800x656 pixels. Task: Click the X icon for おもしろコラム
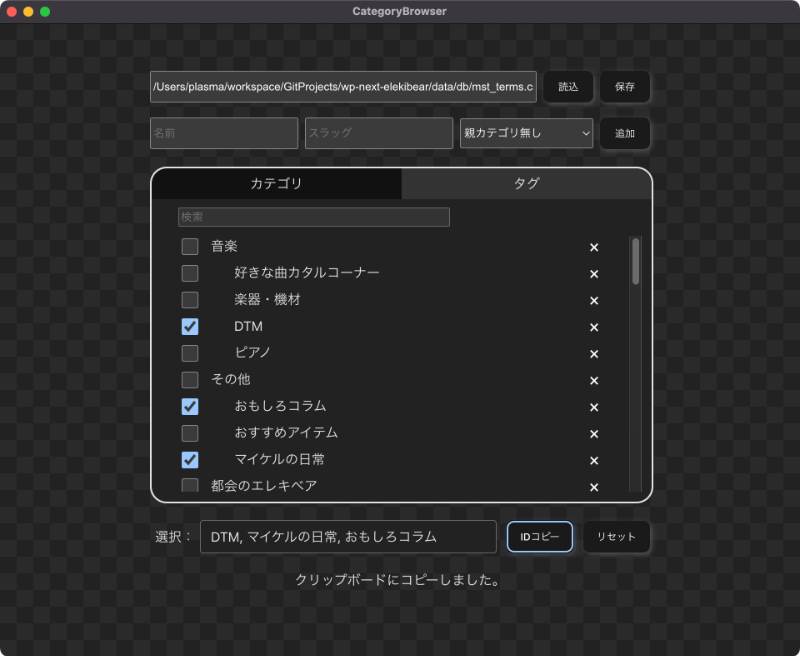pos(593,407)
